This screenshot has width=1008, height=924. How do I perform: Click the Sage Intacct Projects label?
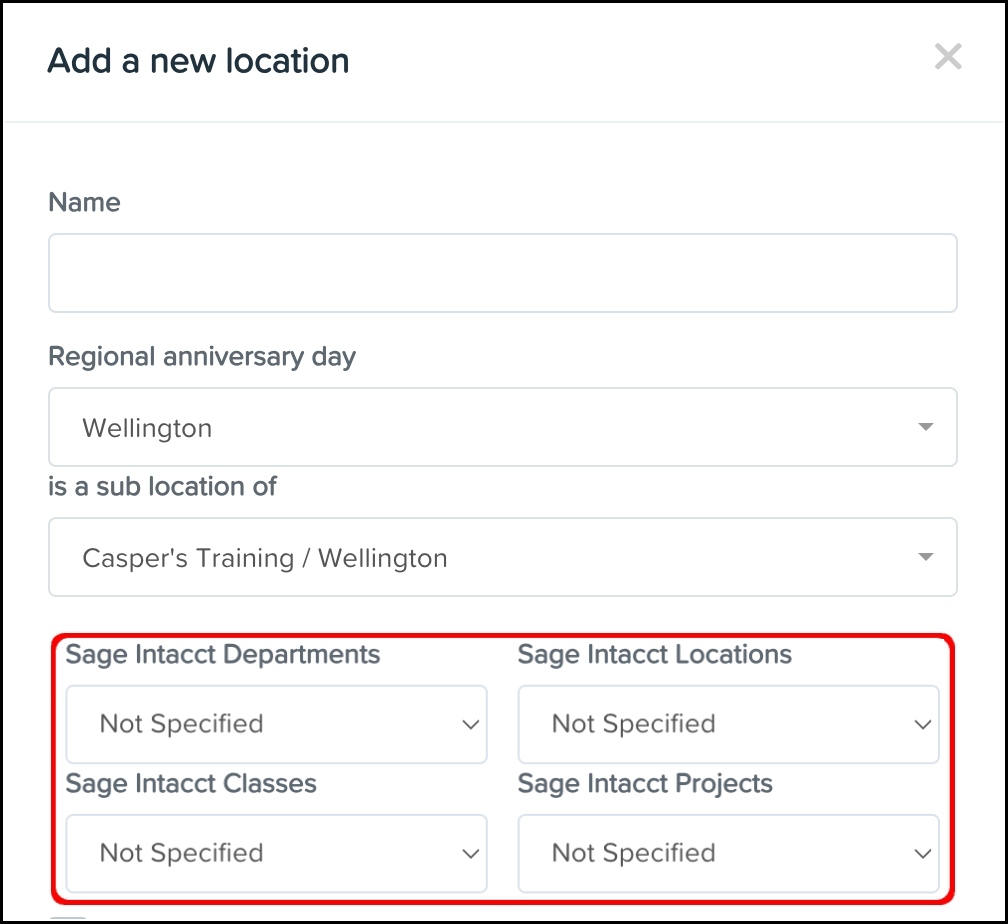[645, 783]
